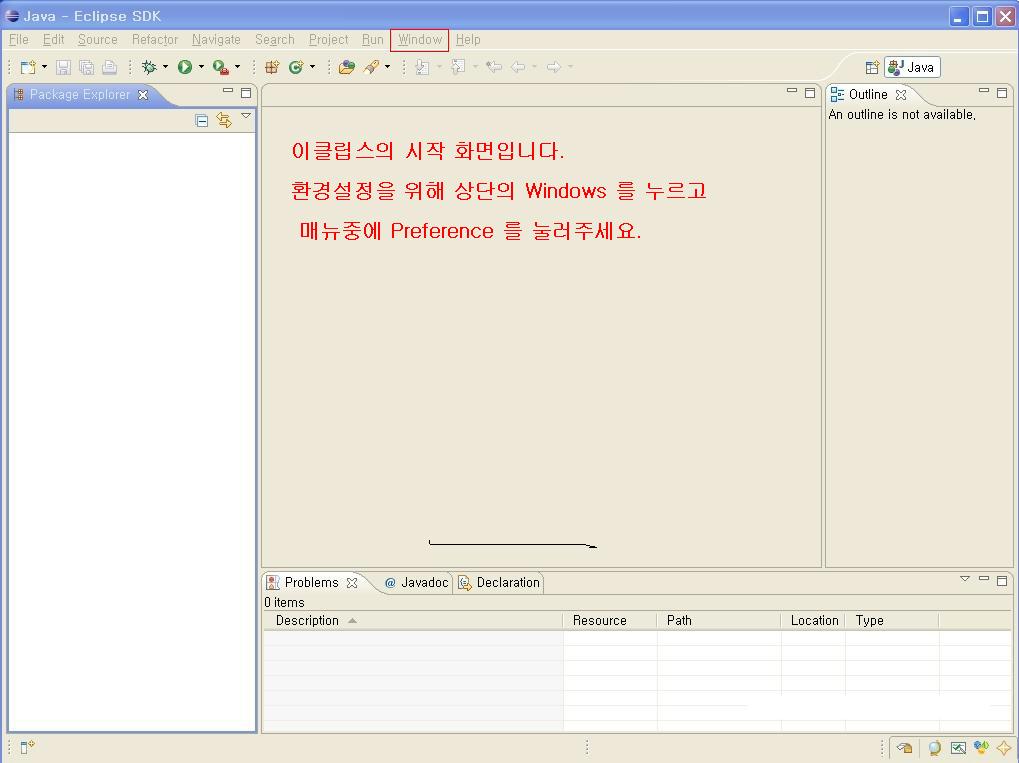Sort problems by the Resource column
Image resolution: width=1019 pixels, height=763 pixels.
(610, 621)
